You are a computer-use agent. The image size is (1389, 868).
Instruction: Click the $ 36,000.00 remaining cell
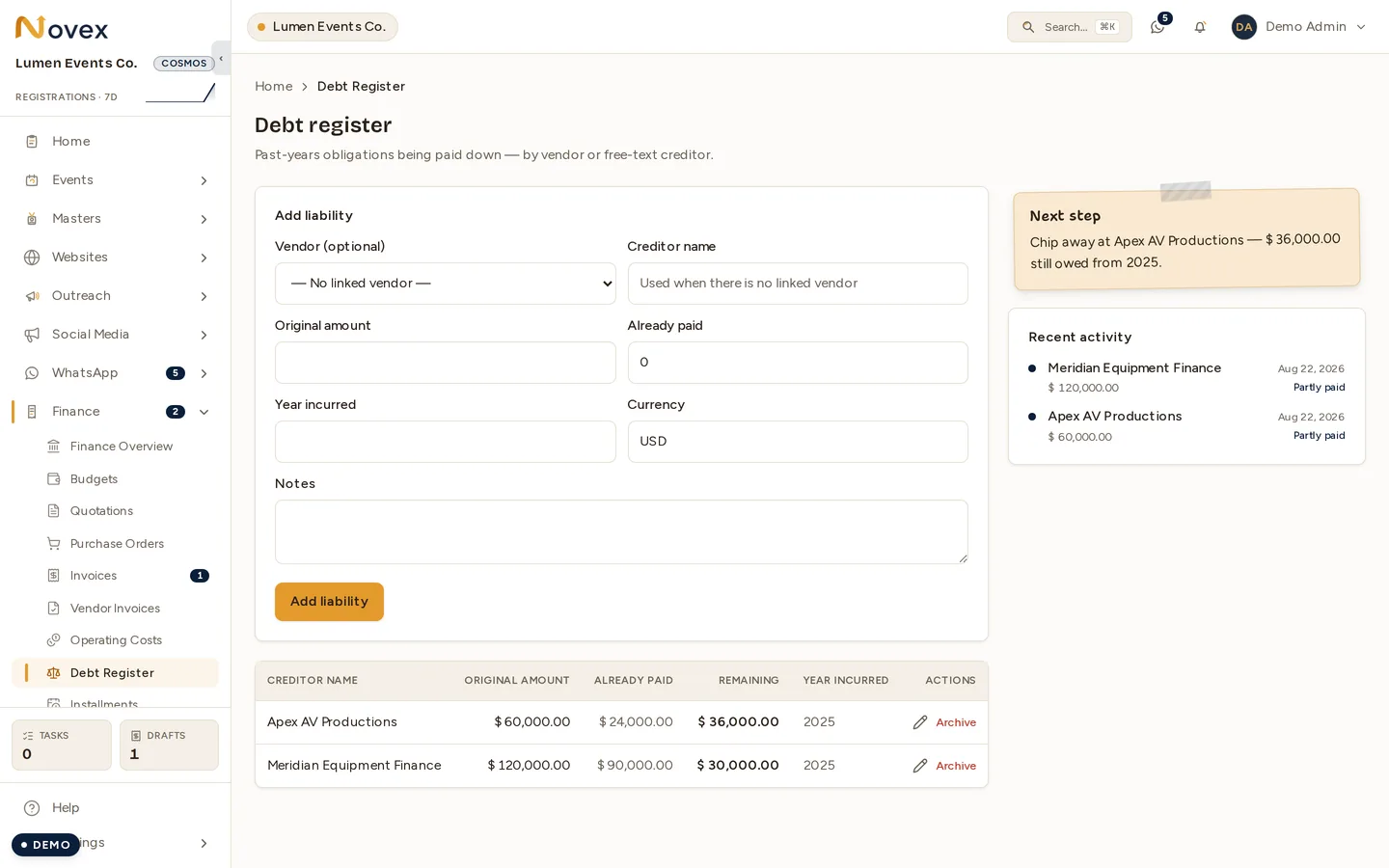(x=738, y=722)
